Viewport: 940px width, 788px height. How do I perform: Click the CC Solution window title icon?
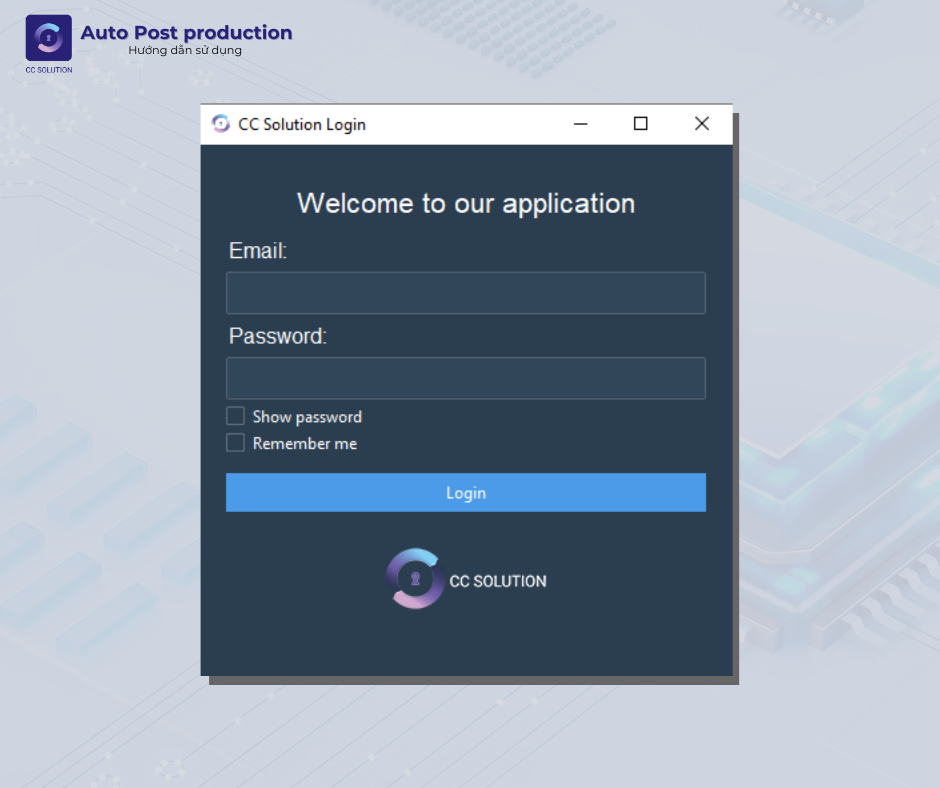221,124
